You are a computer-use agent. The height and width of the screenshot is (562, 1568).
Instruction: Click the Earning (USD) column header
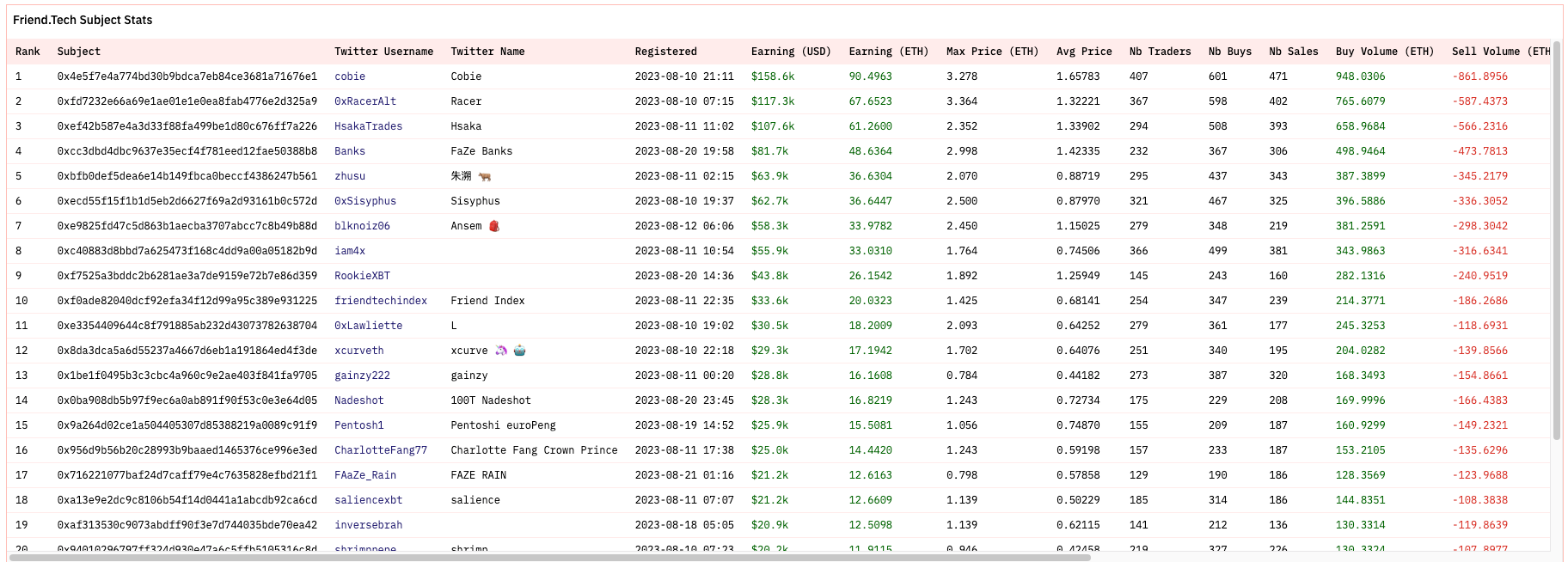790,52
